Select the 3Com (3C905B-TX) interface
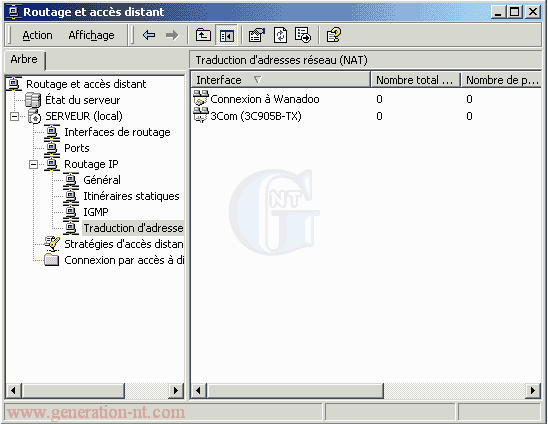 [256, 116]
